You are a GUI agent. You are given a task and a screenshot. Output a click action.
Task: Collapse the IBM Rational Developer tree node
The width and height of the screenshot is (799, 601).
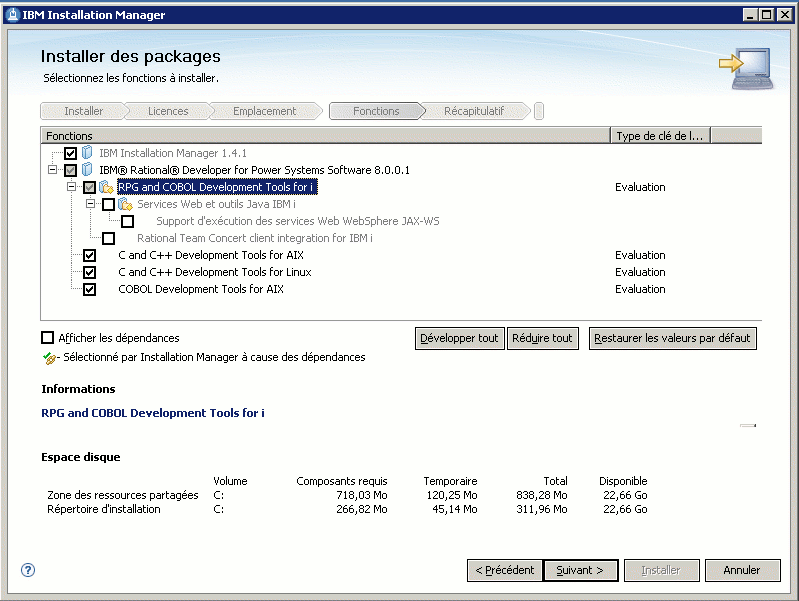[x=53, y=170]
